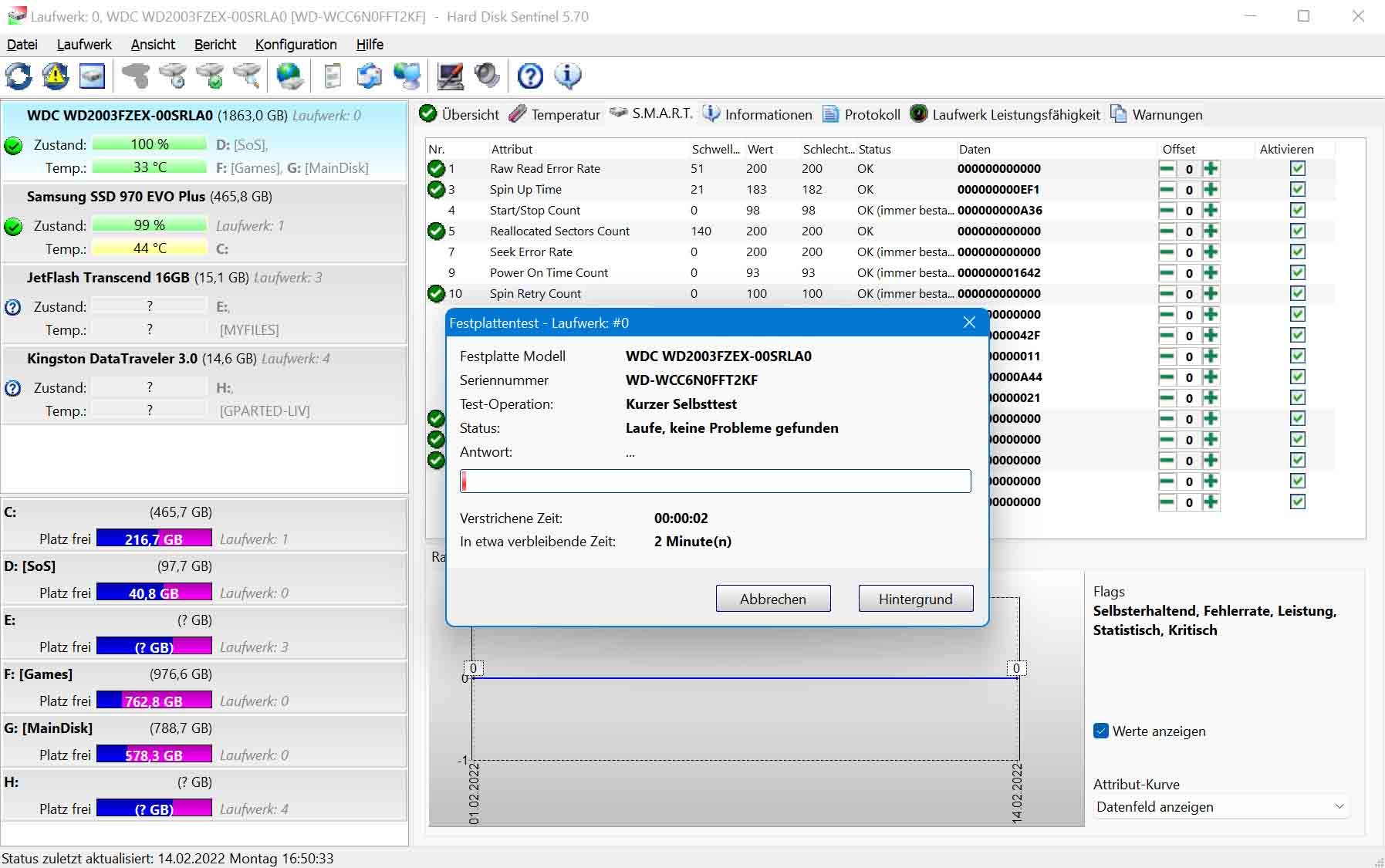Click the computer configuration toolbar icon
The height and width of the screenshot is (868, 1385).
[x=450, y=76]
